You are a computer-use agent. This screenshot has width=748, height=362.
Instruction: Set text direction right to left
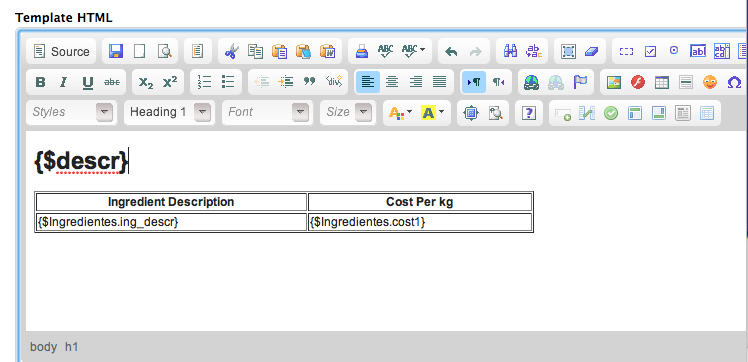(498, 82)
